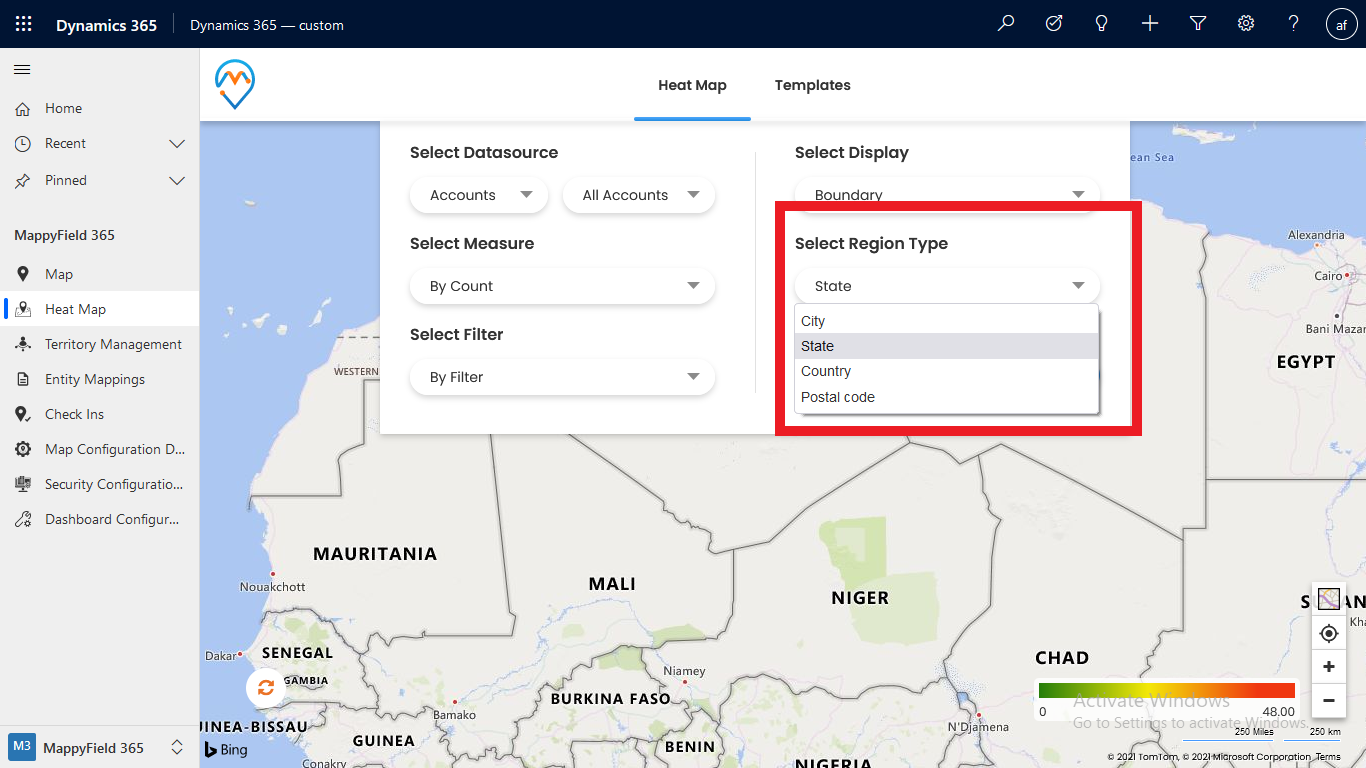Image resolution: width=1366 pixels, height=768 pixels.
Task: Switch to the Heat Map tab
Action: coord(692,85)
